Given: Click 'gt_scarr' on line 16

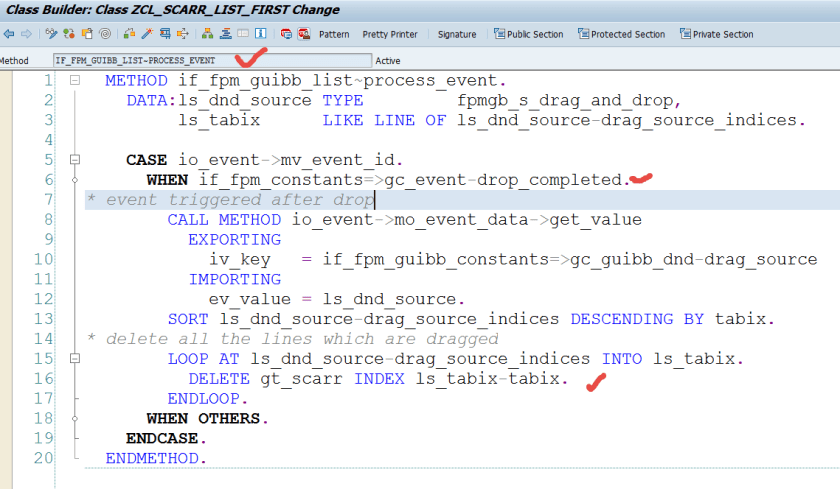Looking at the screenshot, I should click(x=301, y=379).
